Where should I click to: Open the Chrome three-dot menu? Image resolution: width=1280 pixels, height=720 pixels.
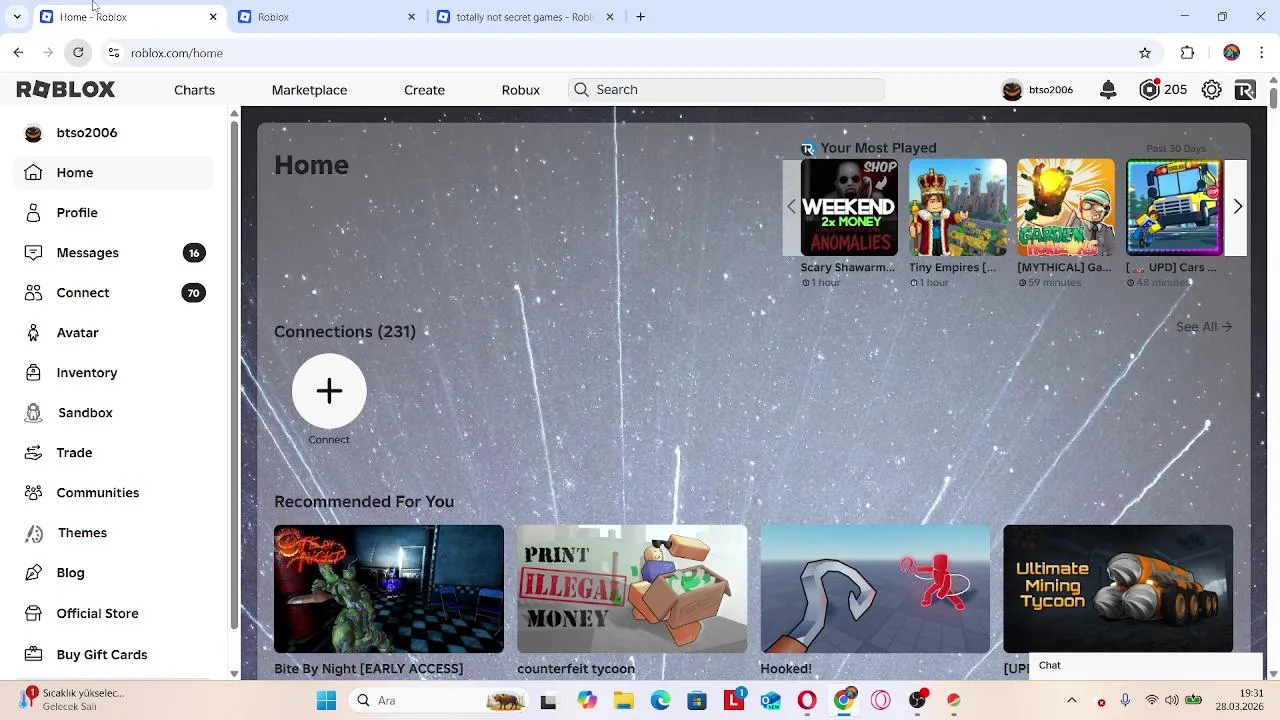1264,53
